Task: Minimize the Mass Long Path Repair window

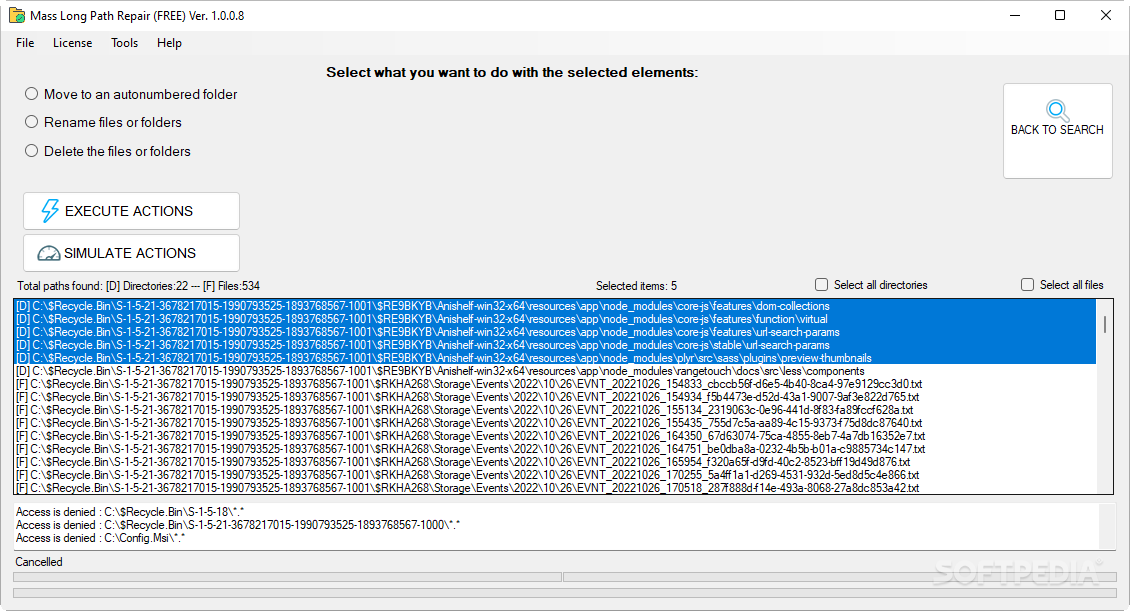Action: 1015,15
